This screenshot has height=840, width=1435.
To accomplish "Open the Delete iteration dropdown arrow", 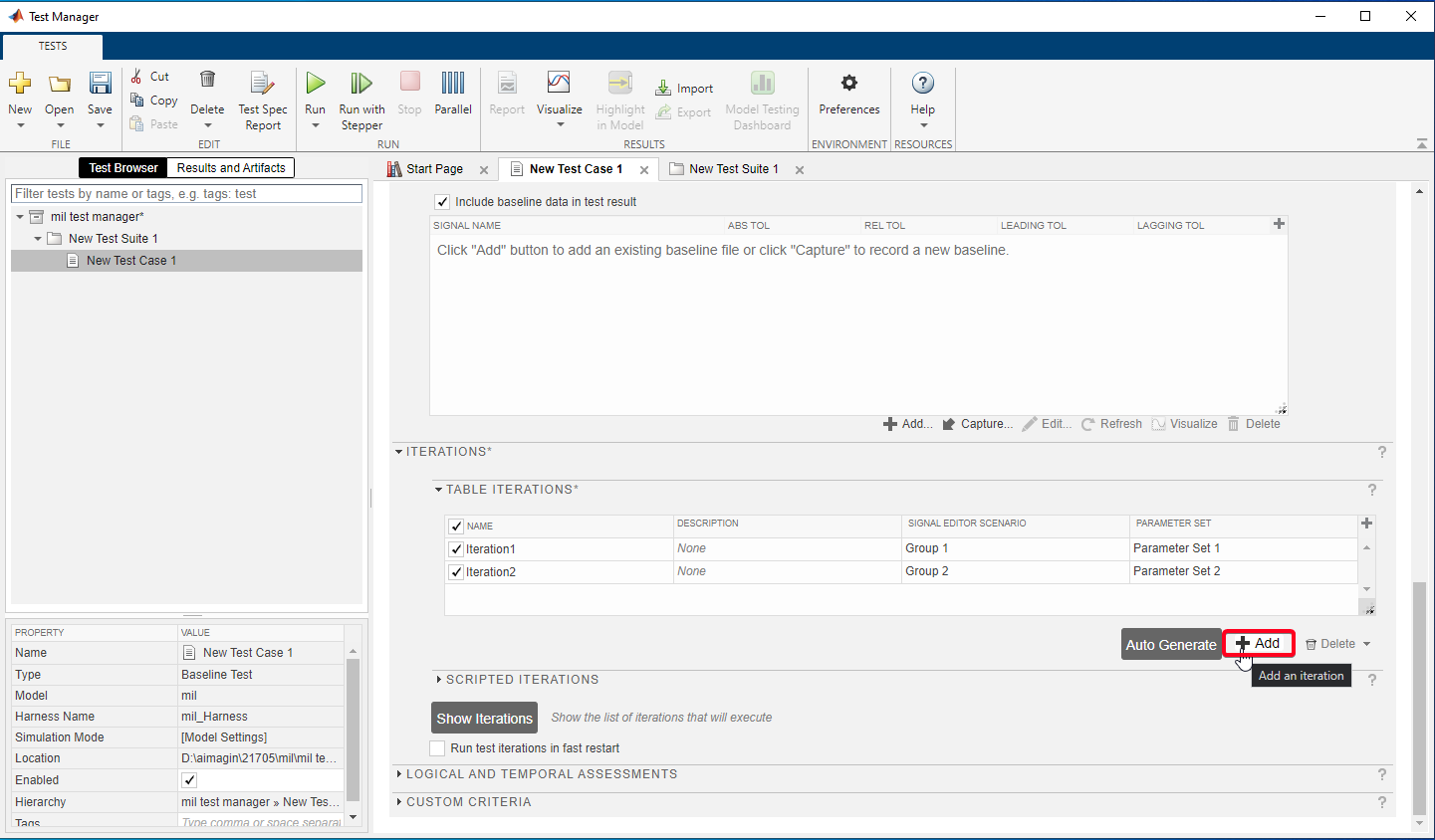I will [x=1366, y=644].
